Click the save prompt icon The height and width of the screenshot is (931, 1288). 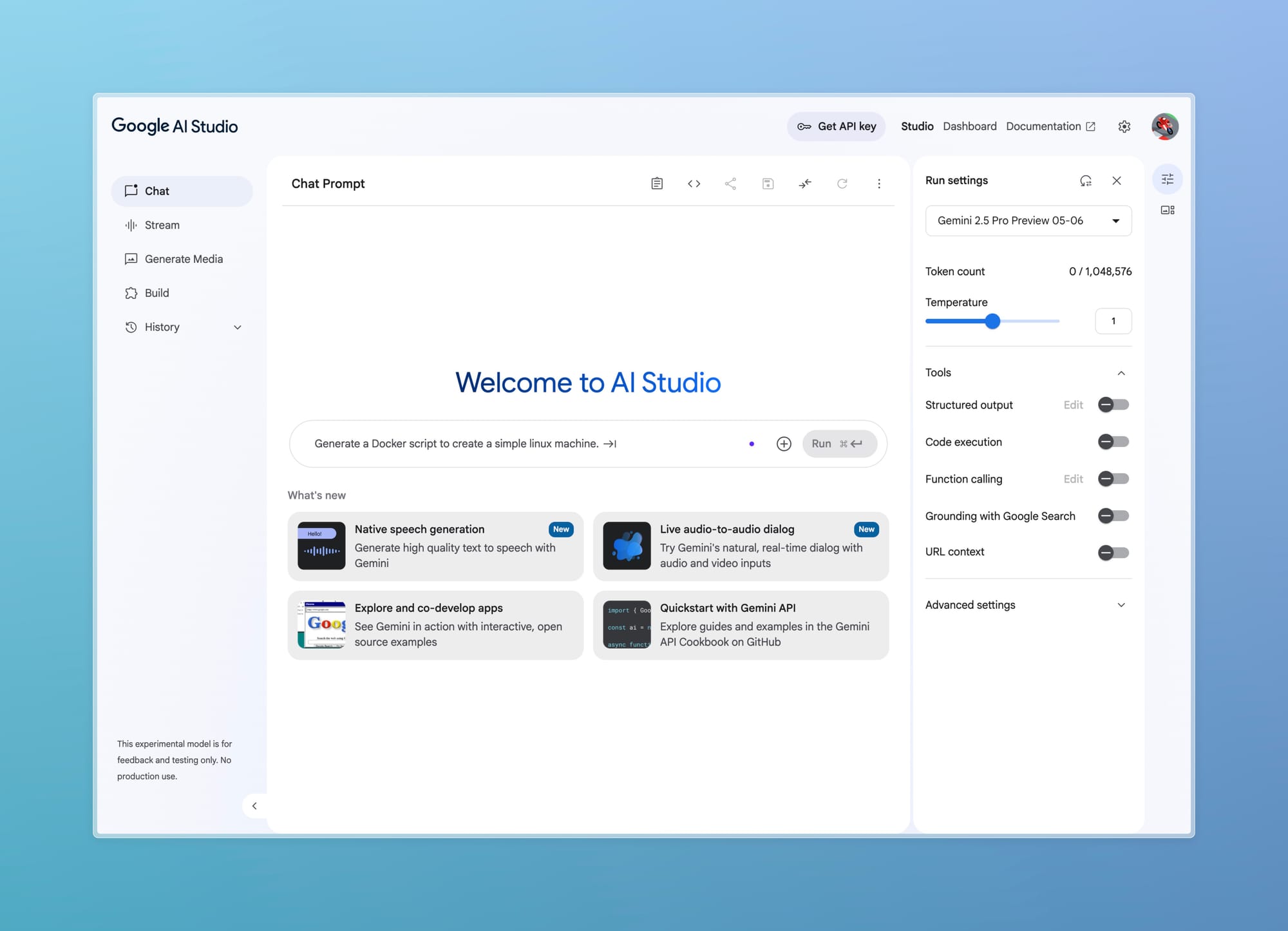coord(768,184)
